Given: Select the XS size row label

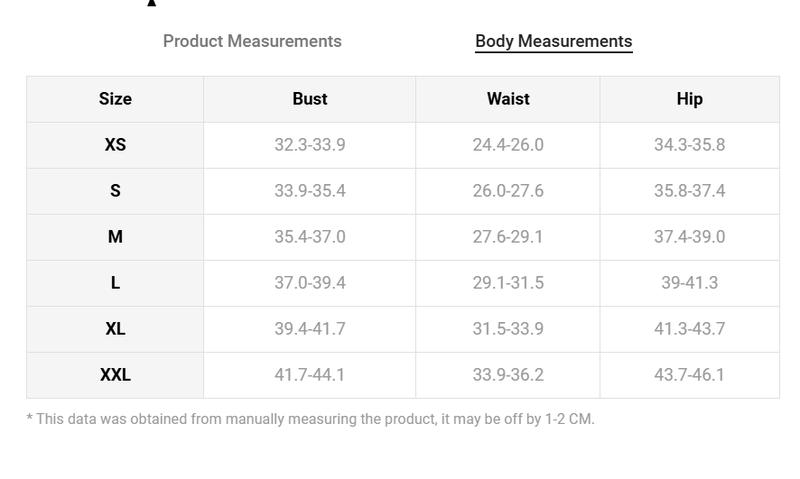Looking at the screenshot, I should tap(115, 145).
